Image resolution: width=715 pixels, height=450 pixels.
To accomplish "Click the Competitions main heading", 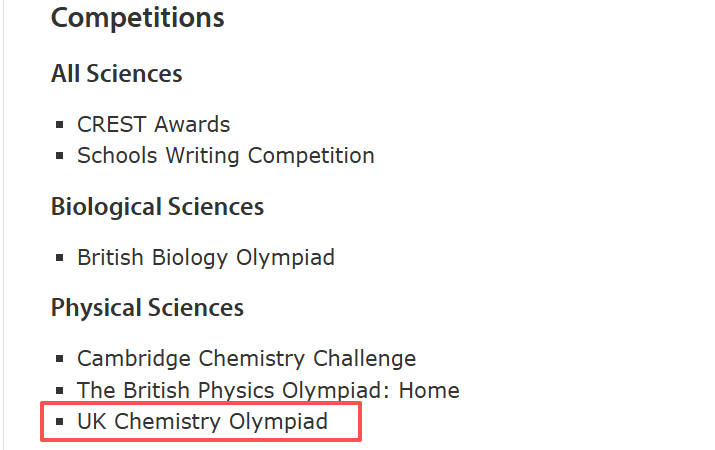I will [x=137, y=18].
